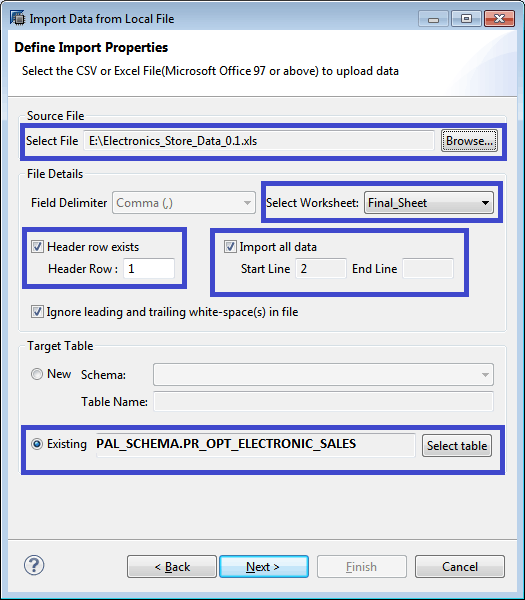This screenshot has height=600, width=525.
Task: Click the Import Data window title icon
Action: (17, 18)
